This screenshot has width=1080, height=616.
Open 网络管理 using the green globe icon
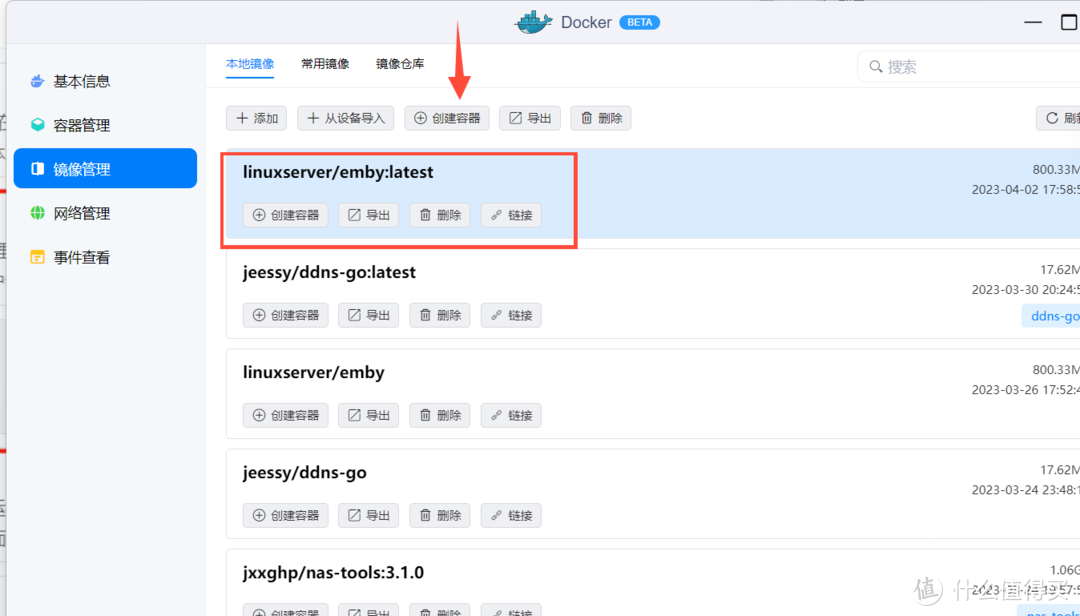pyautogui.click(x=36, y=212)
